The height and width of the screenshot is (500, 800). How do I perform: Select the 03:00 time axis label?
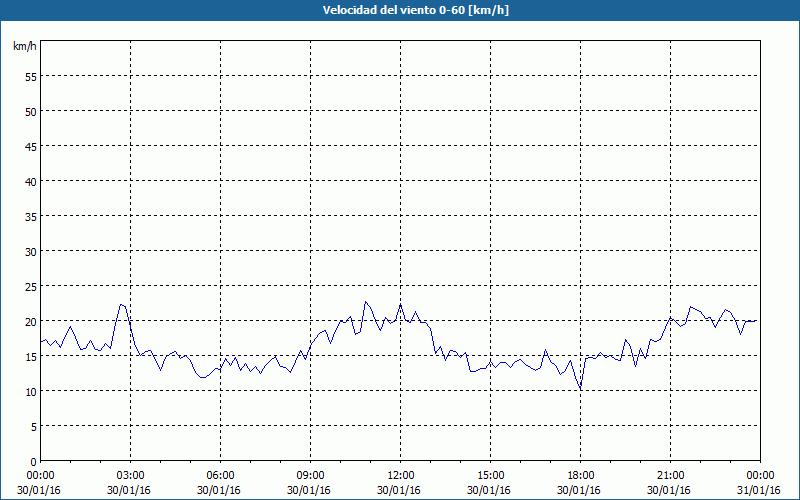point(131,476)
